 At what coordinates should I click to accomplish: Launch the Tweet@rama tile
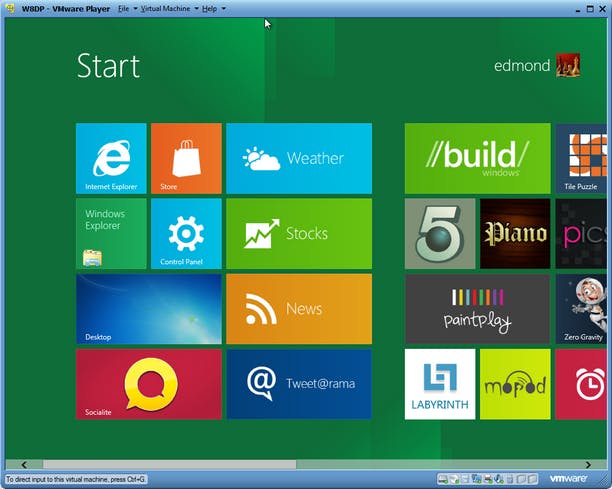[x=299, y=384]
